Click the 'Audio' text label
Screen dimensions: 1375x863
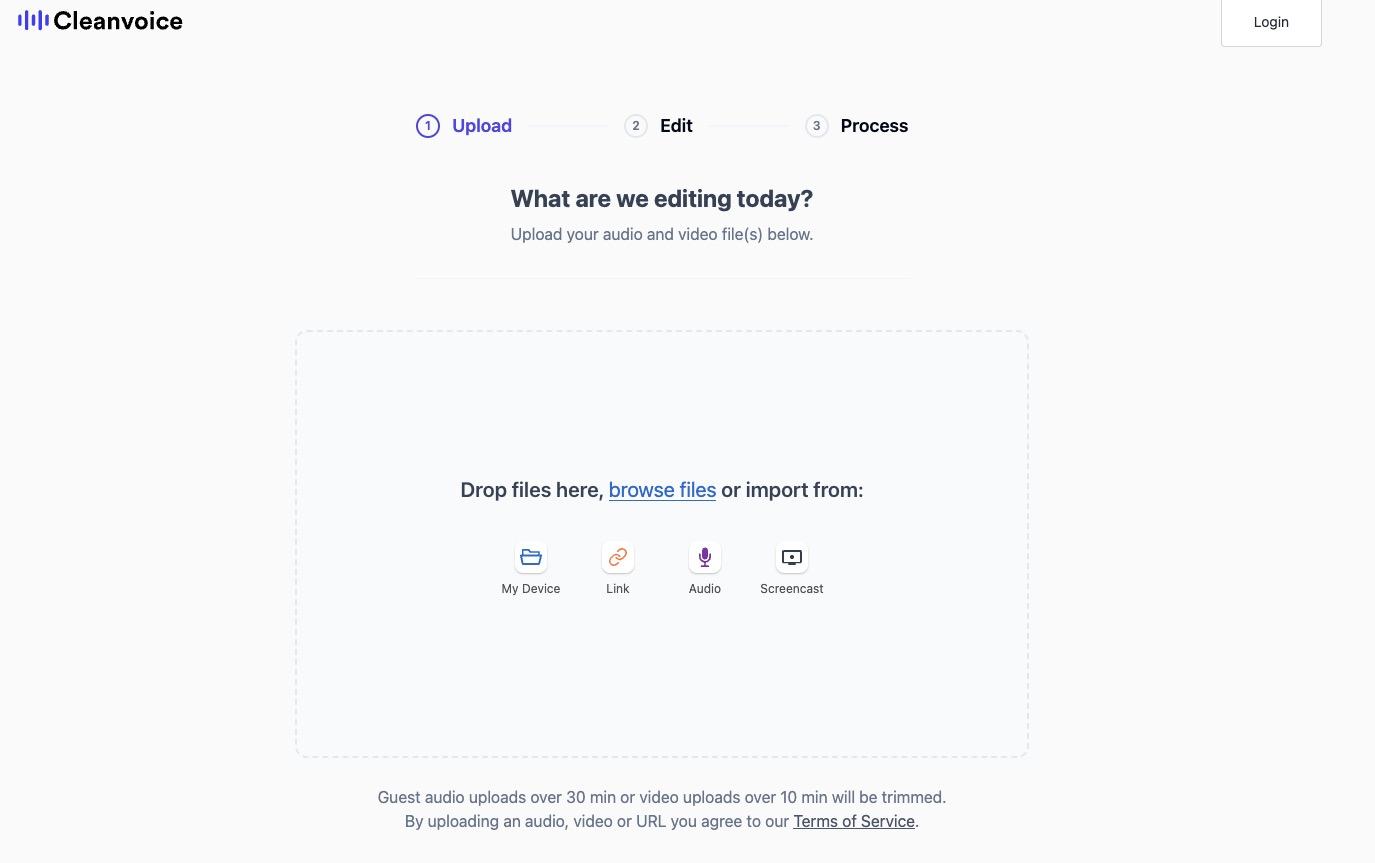(x=705, y=589)
